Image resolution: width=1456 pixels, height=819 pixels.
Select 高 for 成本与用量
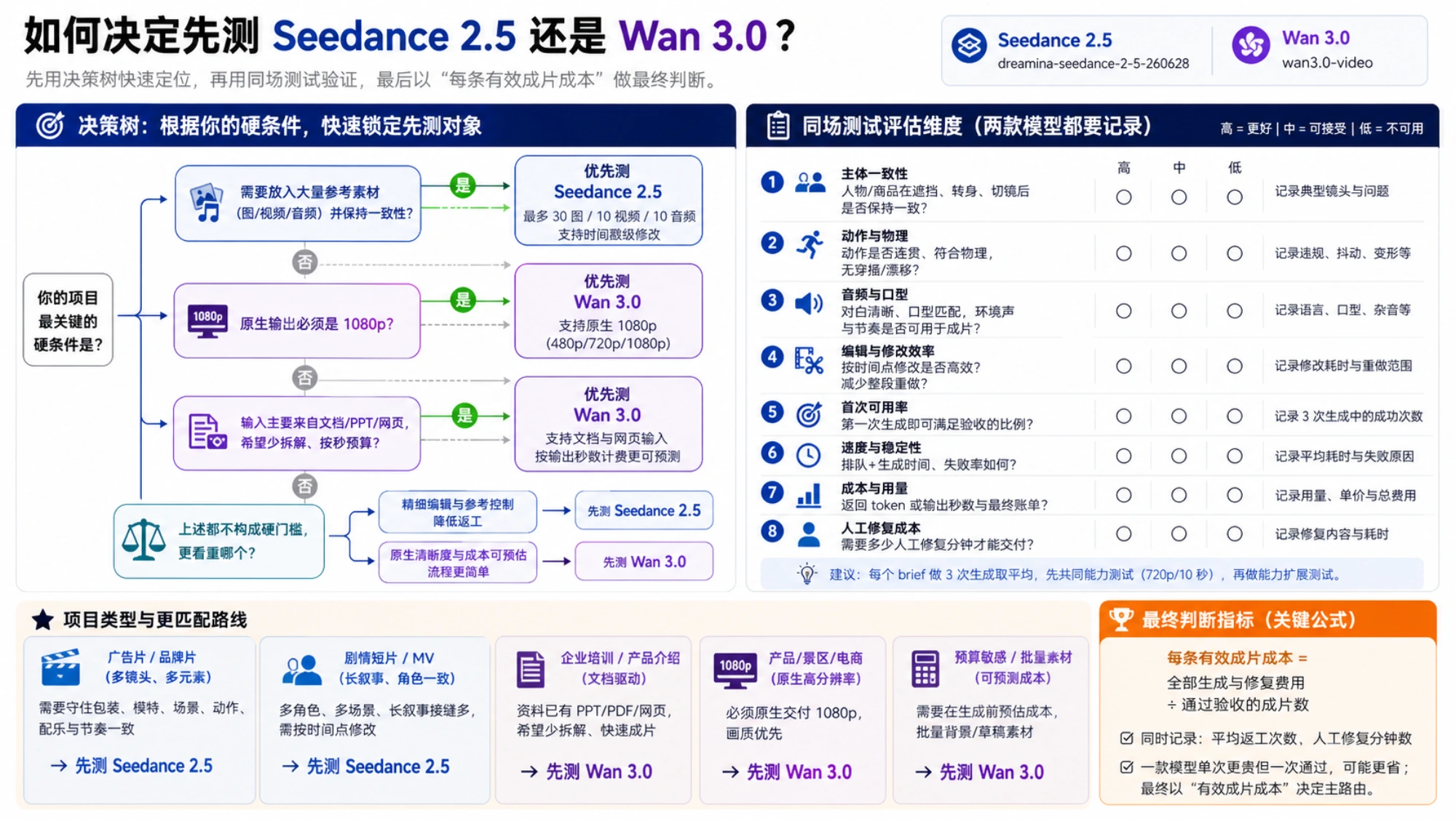coord(1124,495)
